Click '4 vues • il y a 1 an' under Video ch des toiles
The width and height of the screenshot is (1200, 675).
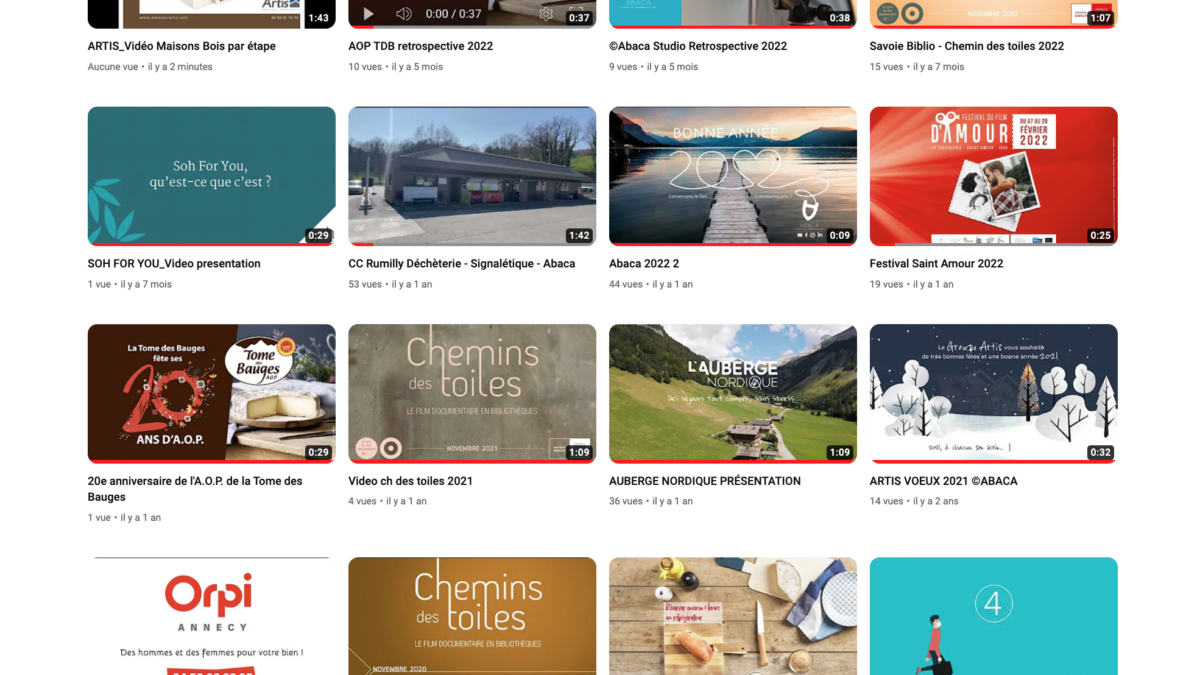coord(388,501)
